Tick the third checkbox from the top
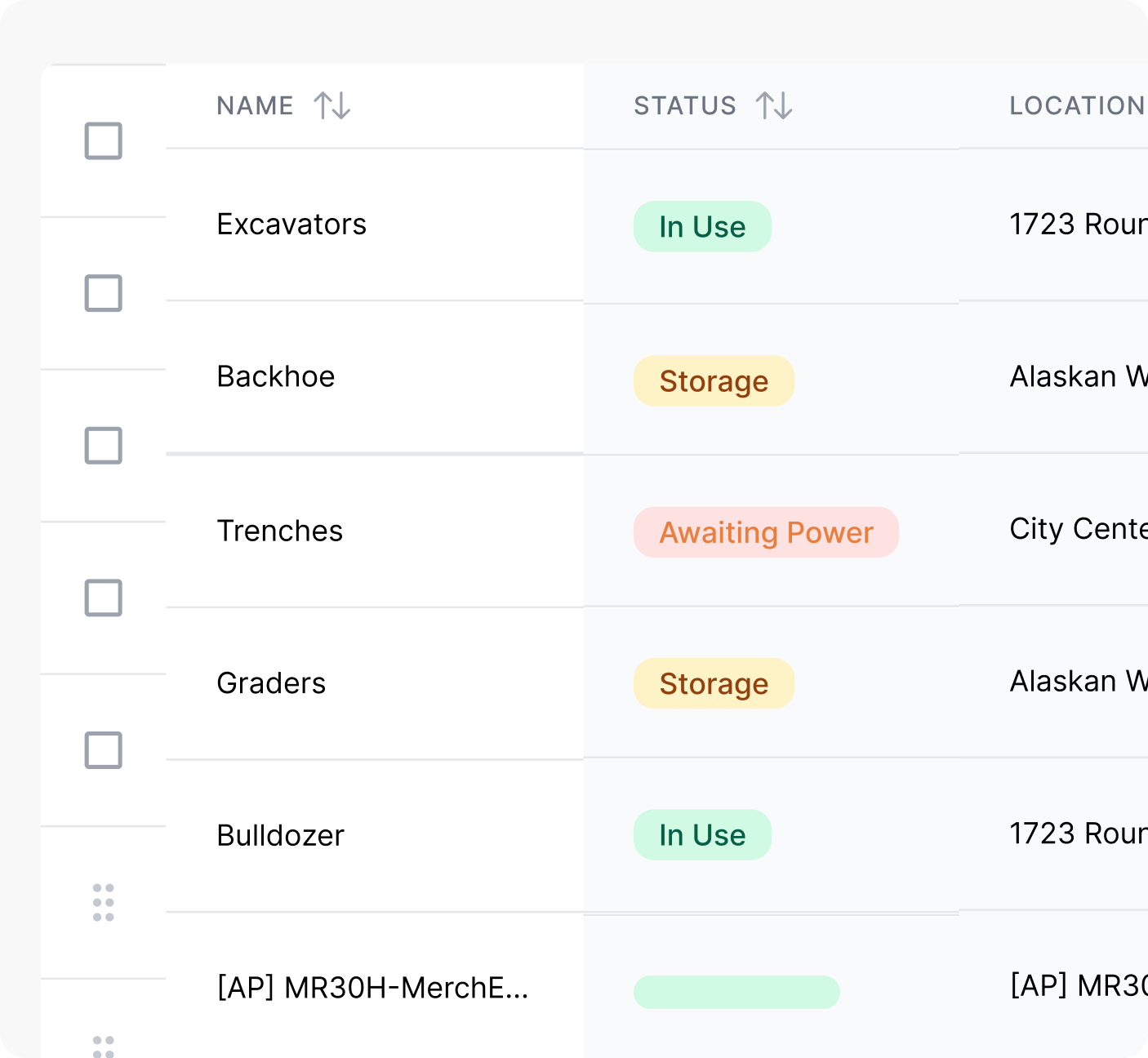Image resolution: width=1148 pixels, height=1058 pixels. (x=104, y=445)
